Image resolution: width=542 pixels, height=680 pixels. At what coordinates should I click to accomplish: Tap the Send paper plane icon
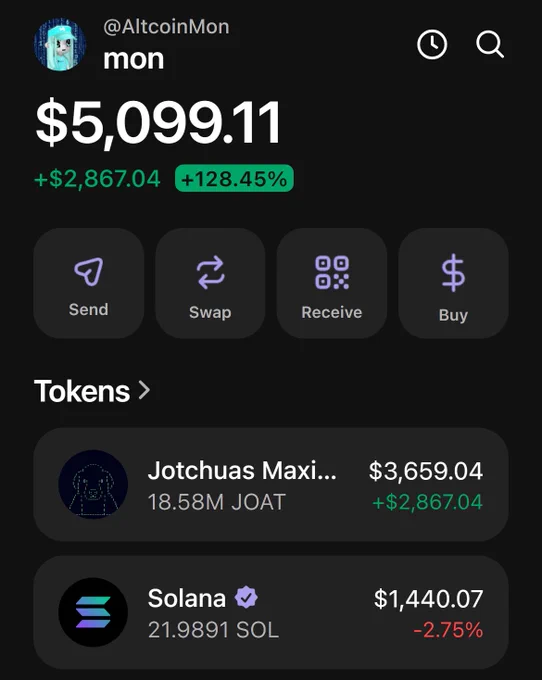[89, 271]
